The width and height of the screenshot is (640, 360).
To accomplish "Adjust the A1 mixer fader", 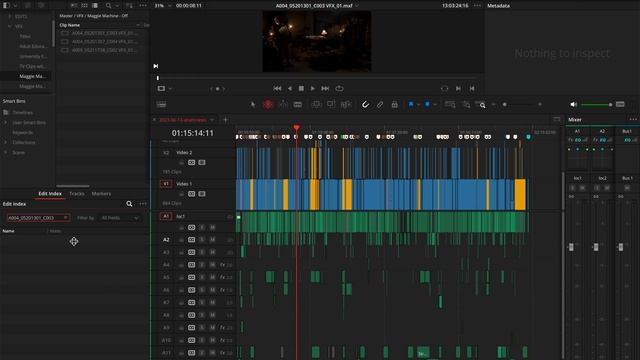I will [x=571, y=247].
